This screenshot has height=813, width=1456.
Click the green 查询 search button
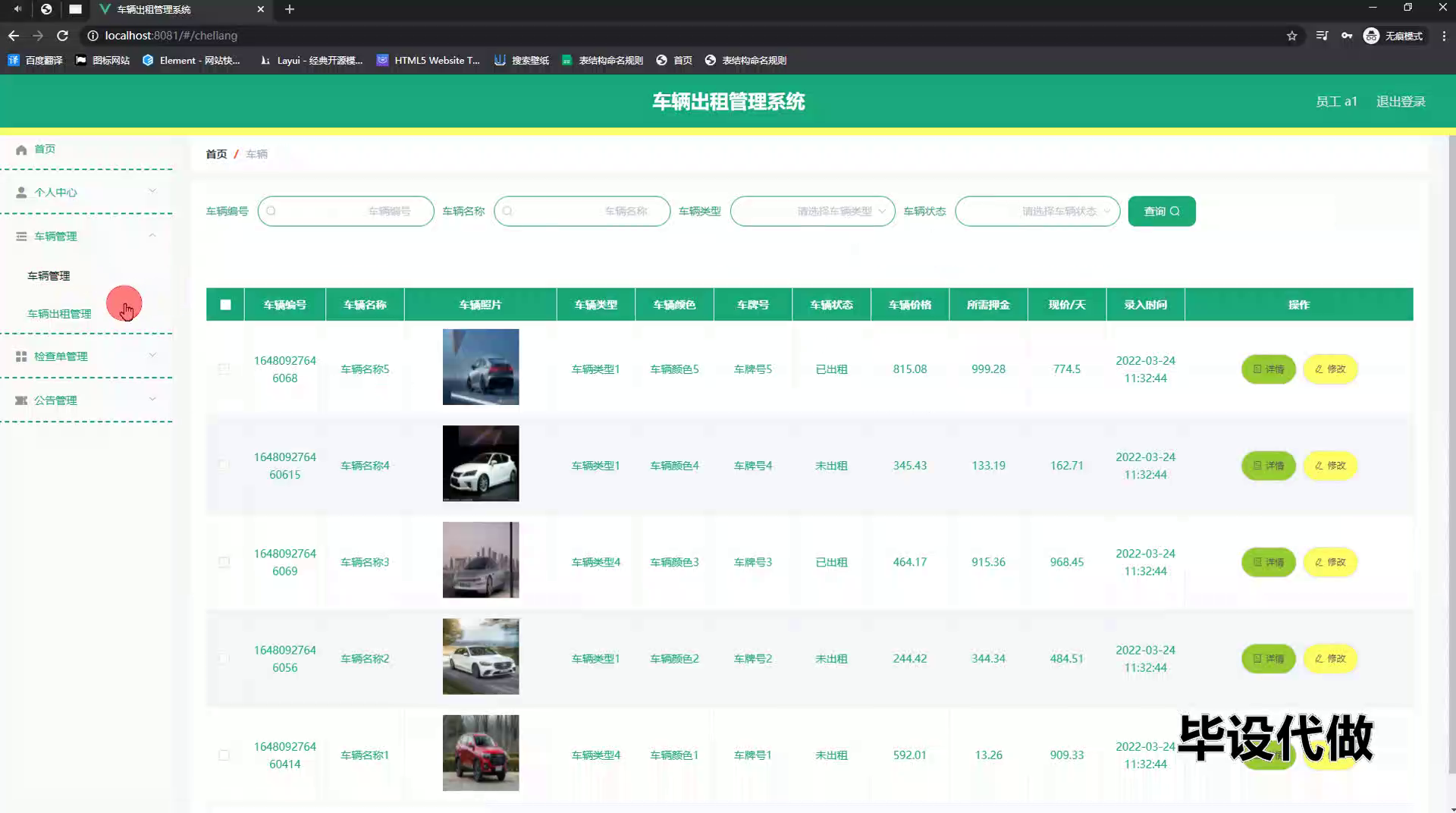tap(1162, 212)
